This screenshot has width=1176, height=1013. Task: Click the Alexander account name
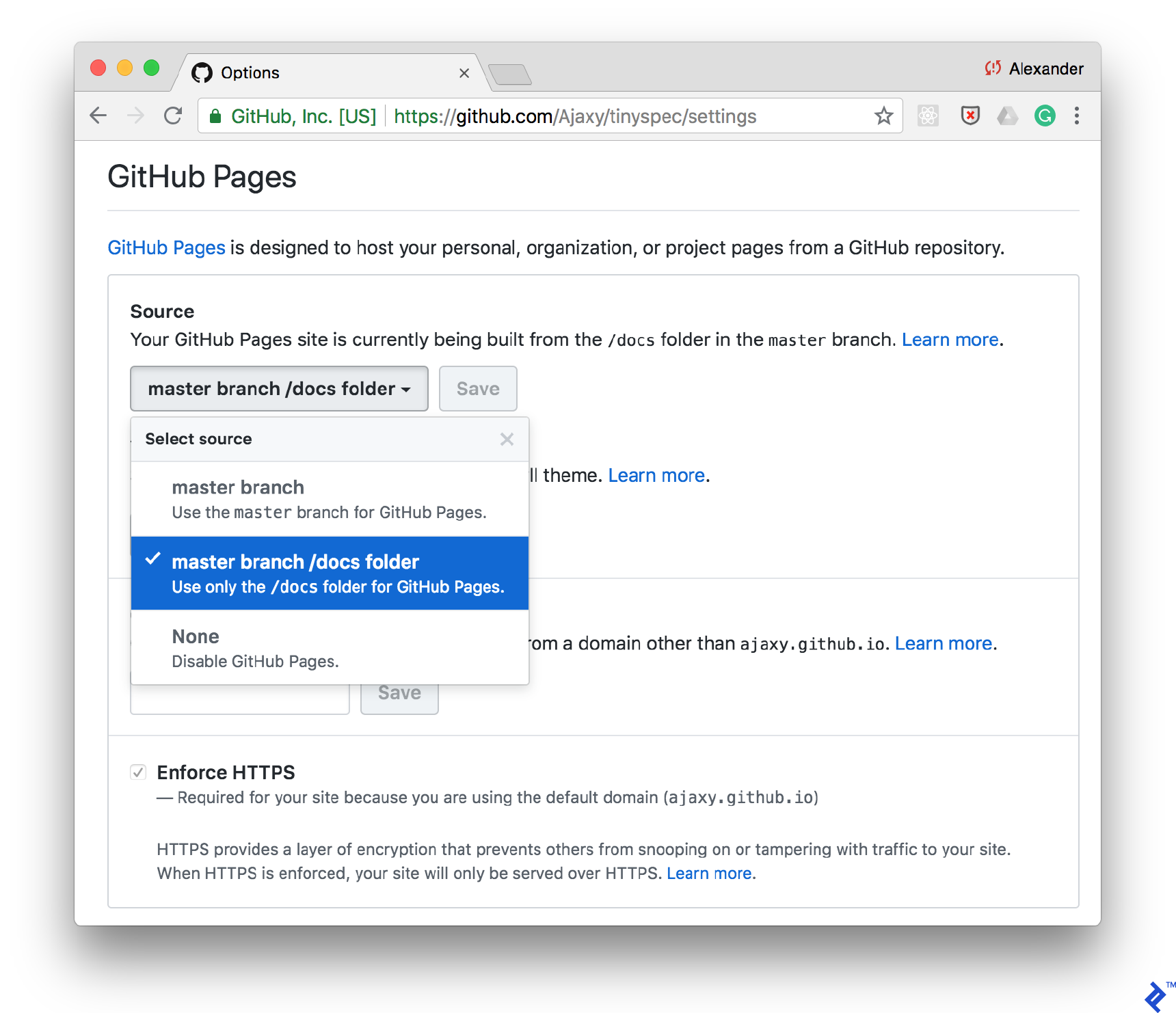[x=1047, y=68]
